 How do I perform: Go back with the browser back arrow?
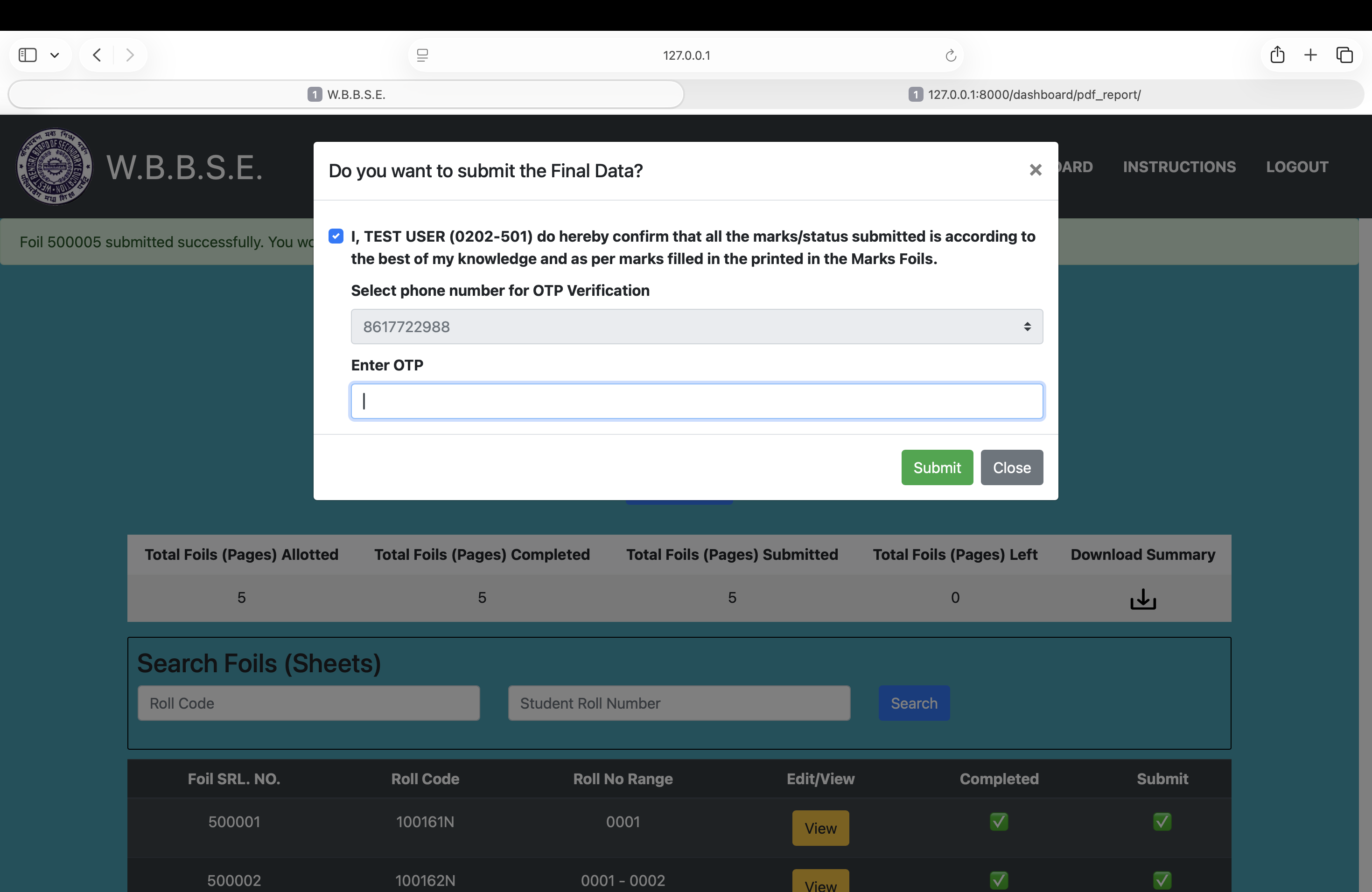click(x=97, y=55)
